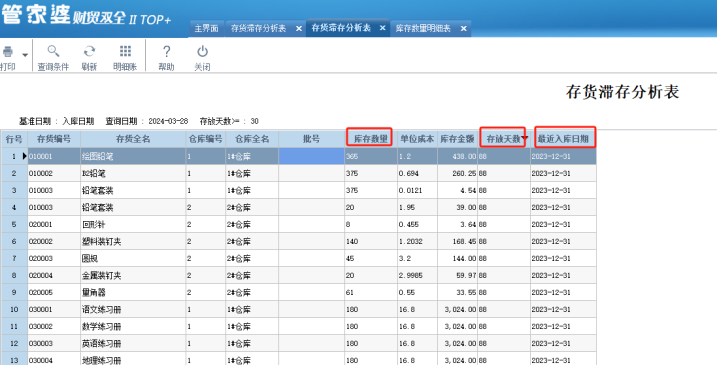Click unit cost 0.0121
718x365 pixels.
click(417, 191)
